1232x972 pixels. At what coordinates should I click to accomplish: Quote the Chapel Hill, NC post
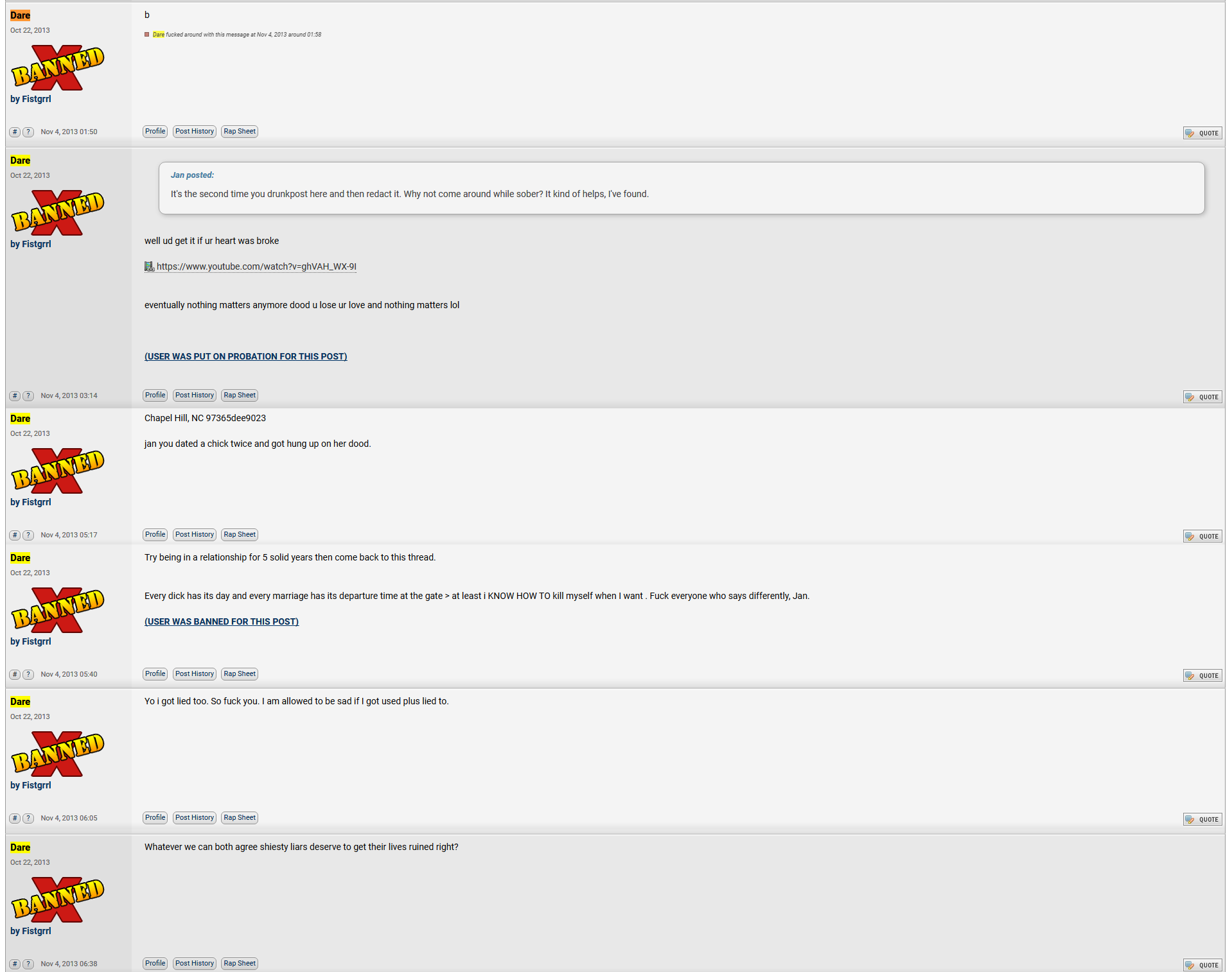click(1202, 536)
